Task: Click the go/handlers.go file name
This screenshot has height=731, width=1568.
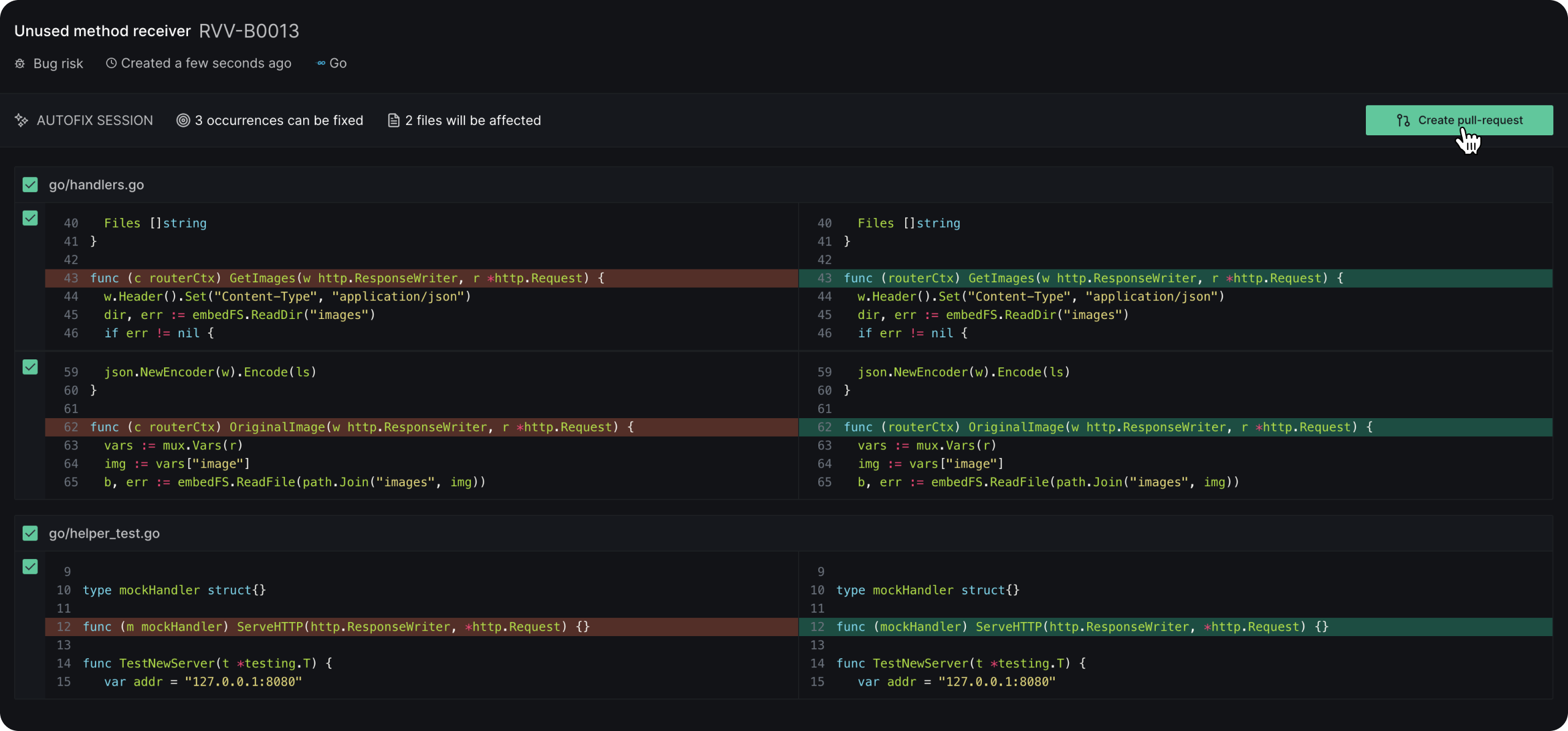Action: 96,185
